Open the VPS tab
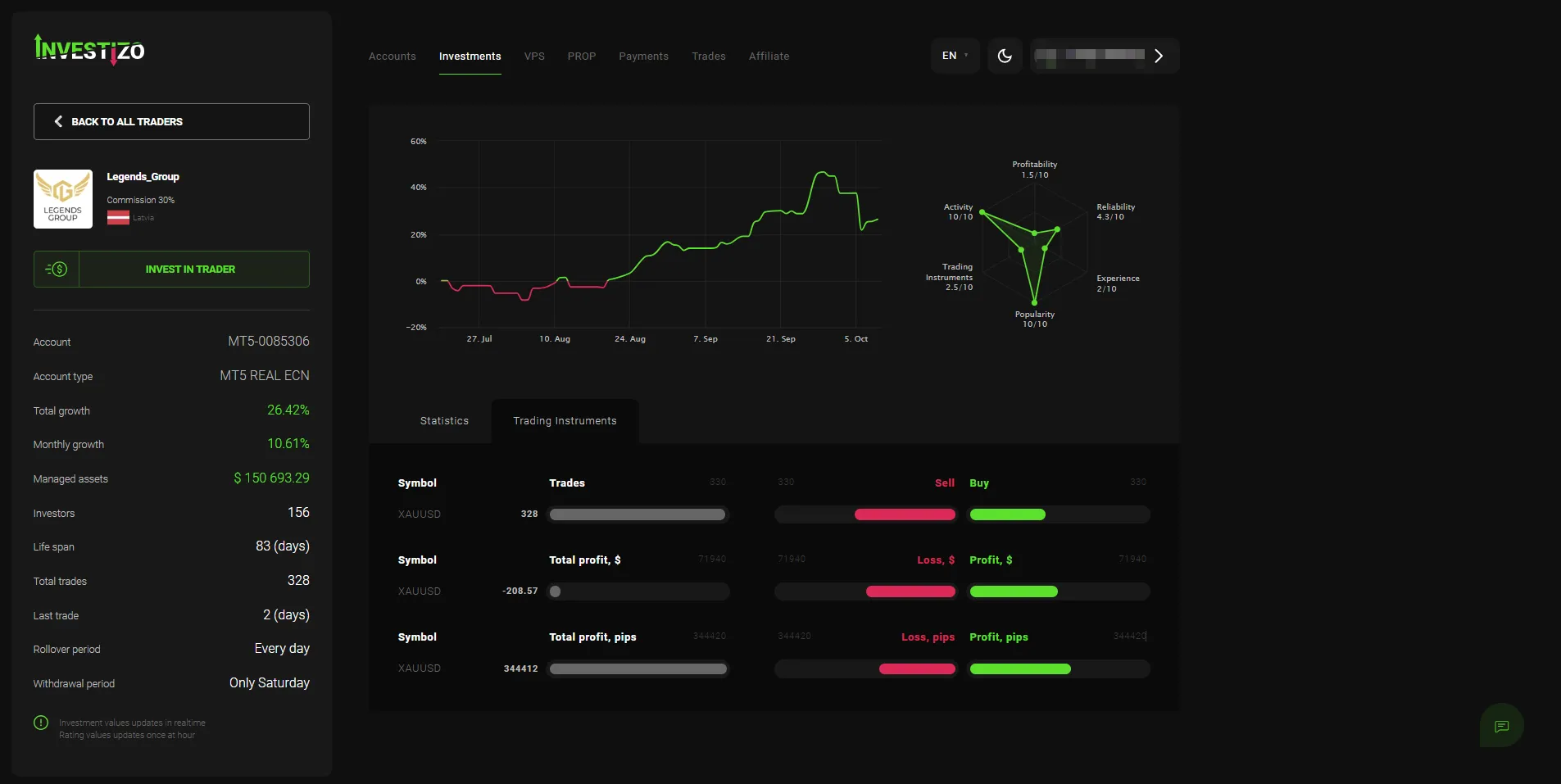This screenshot has height=784, width=1561. click(x=534, y=57)
